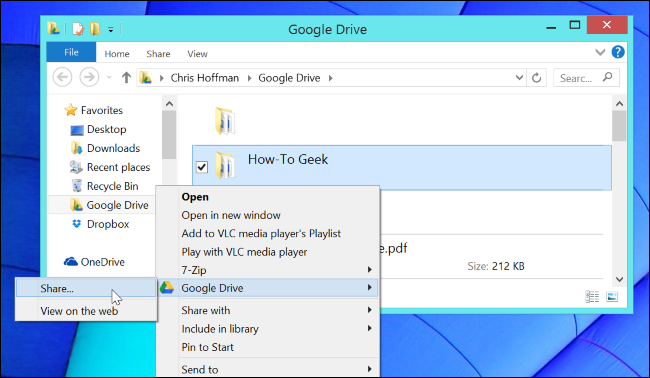
Task: Expand the Send to submenu
Action: coord(268,369)
